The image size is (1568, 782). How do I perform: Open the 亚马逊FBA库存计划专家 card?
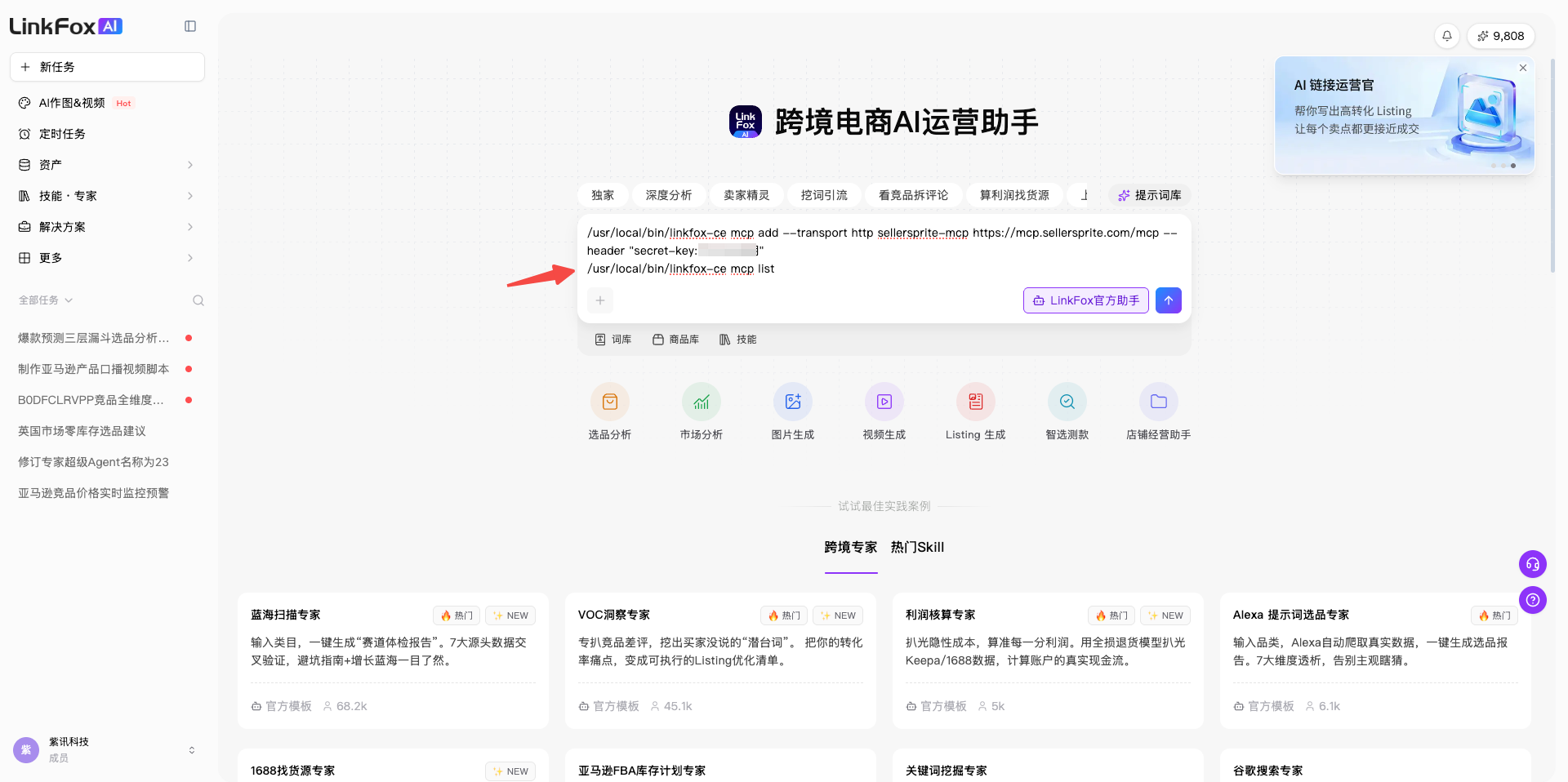tap(720, 766)
